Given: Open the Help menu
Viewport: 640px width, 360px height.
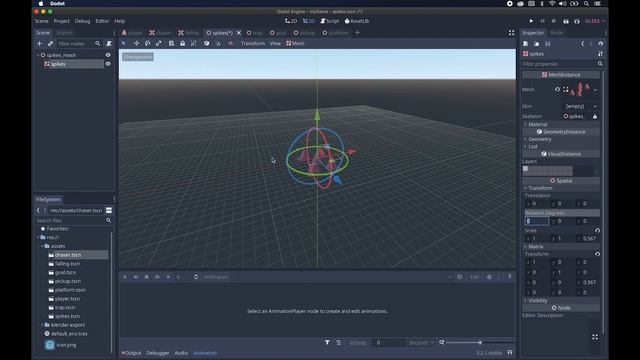Looking at the screenshot, I should [120, 21].
